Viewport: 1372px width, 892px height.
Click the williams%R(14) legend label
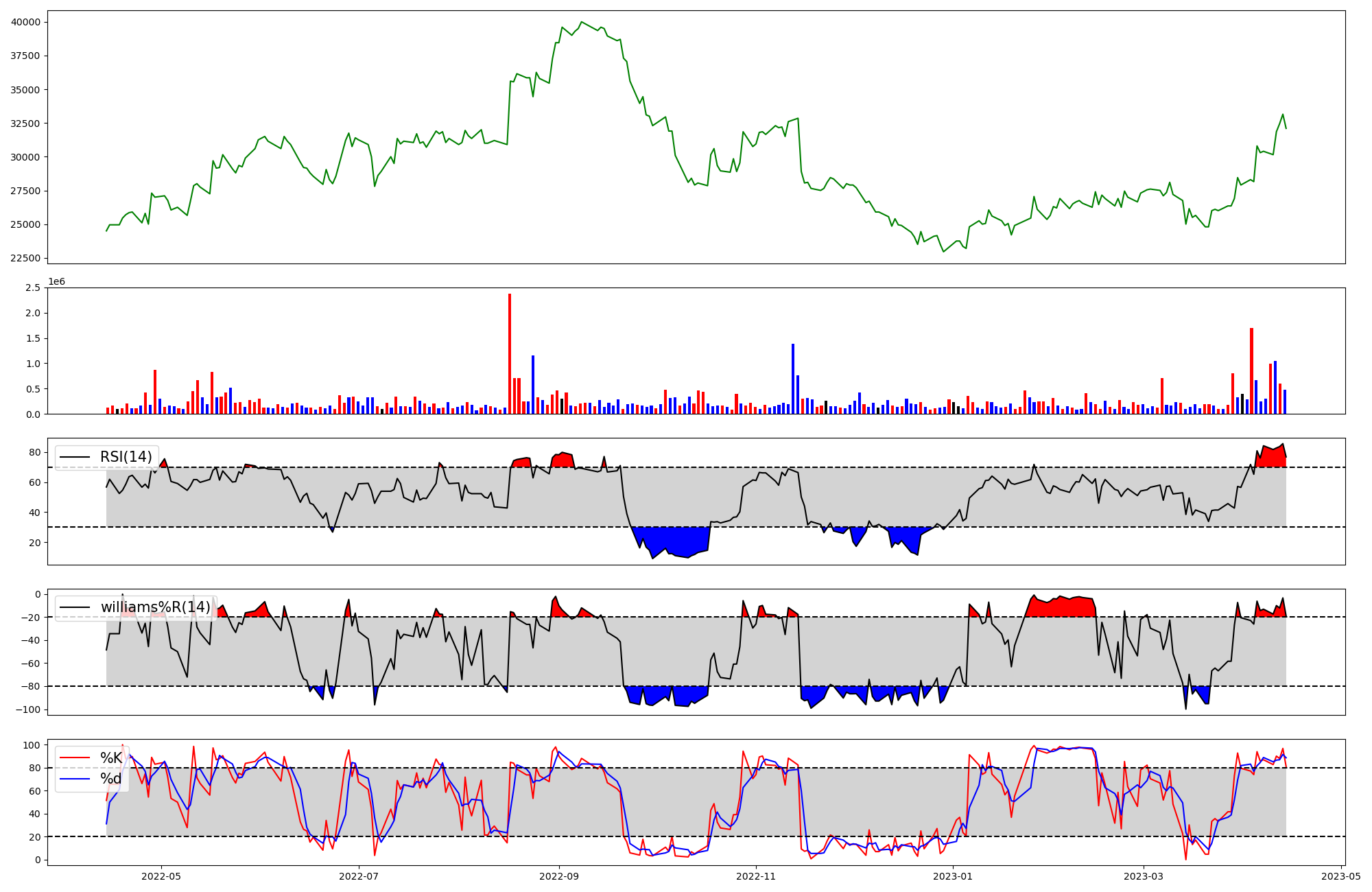[x=156, y=607]
